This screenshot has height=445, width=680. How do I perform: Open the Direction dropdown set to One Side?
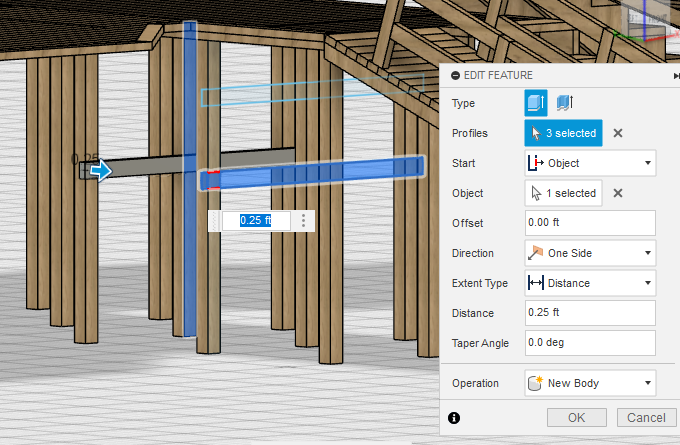pos(590,253)
